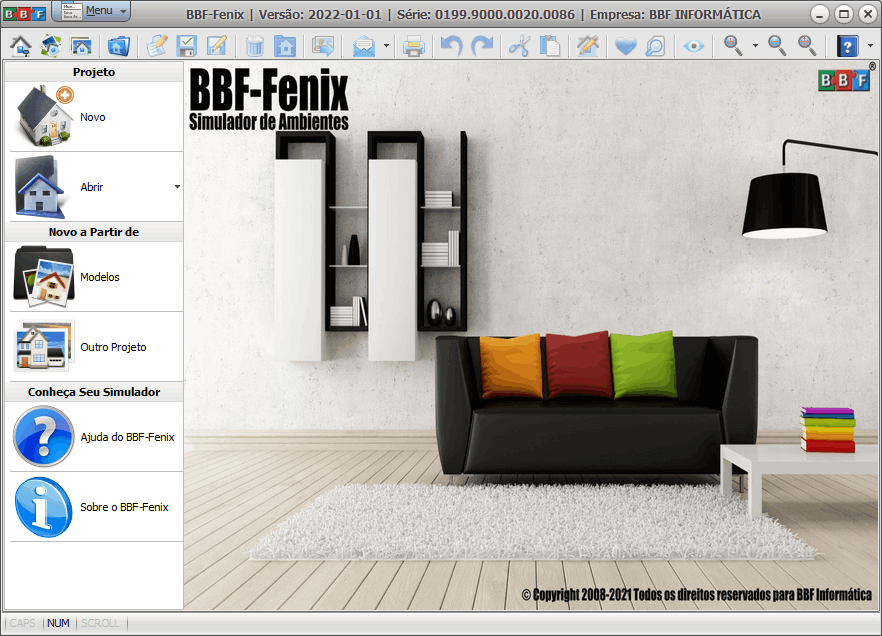Click the undo arrow icon

pos(451,46)
